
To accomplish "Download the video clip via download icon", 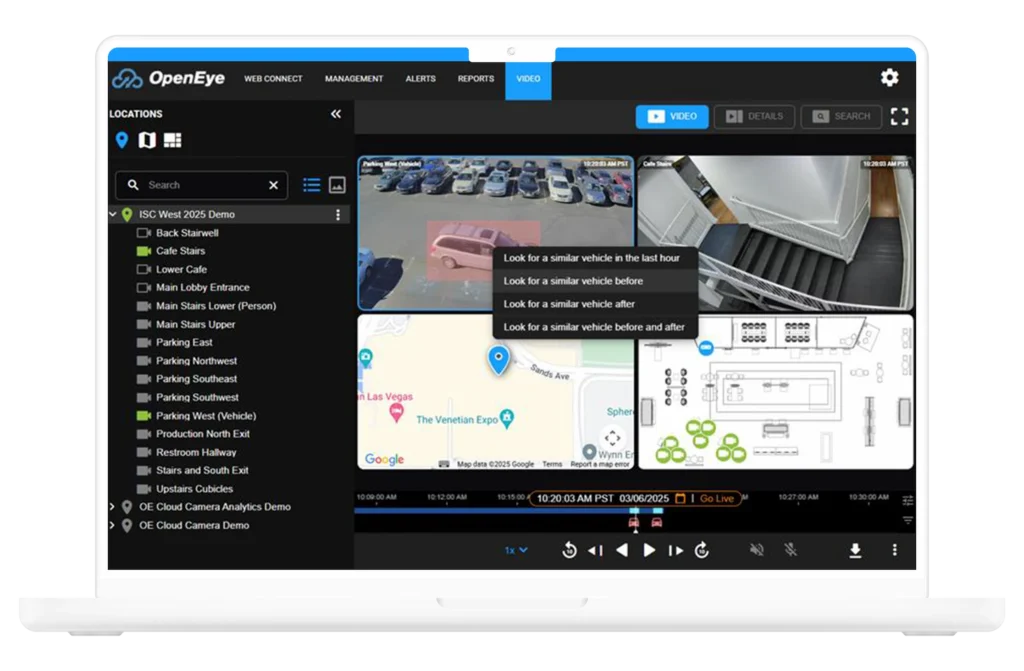I will point(855,551).
